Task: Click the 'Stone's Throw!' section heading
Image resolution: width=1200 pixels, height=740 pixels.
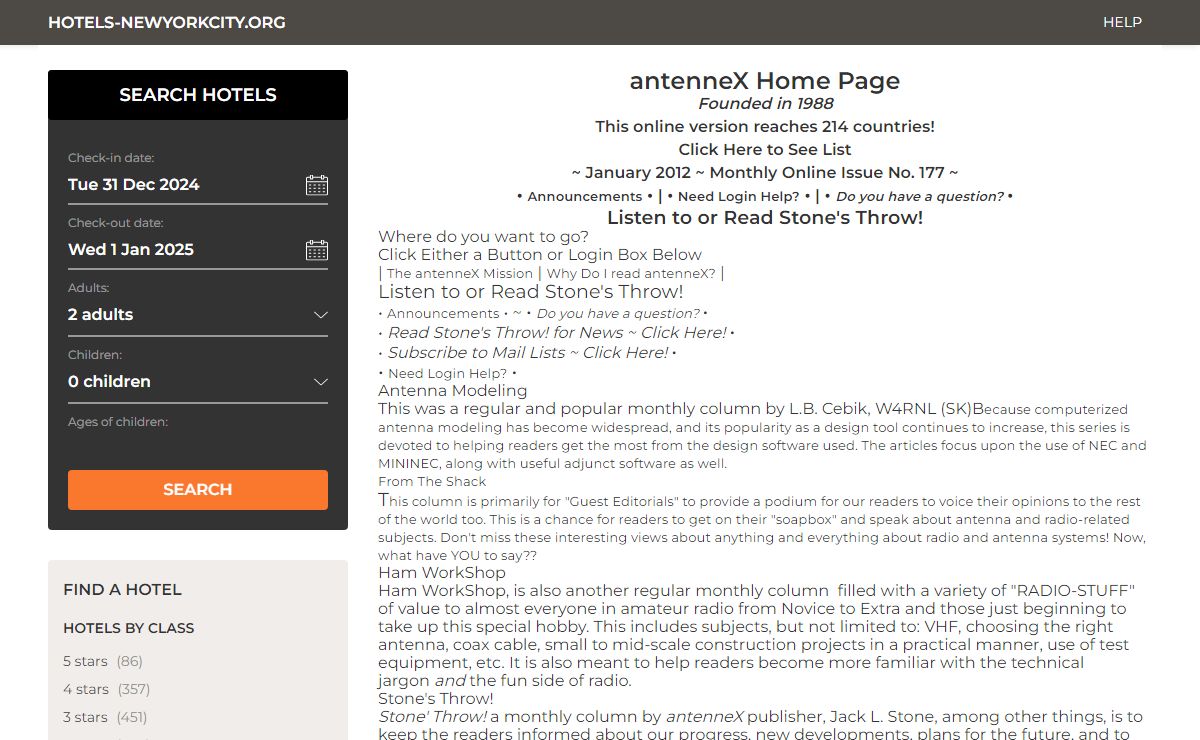Action: pos(436,699)
